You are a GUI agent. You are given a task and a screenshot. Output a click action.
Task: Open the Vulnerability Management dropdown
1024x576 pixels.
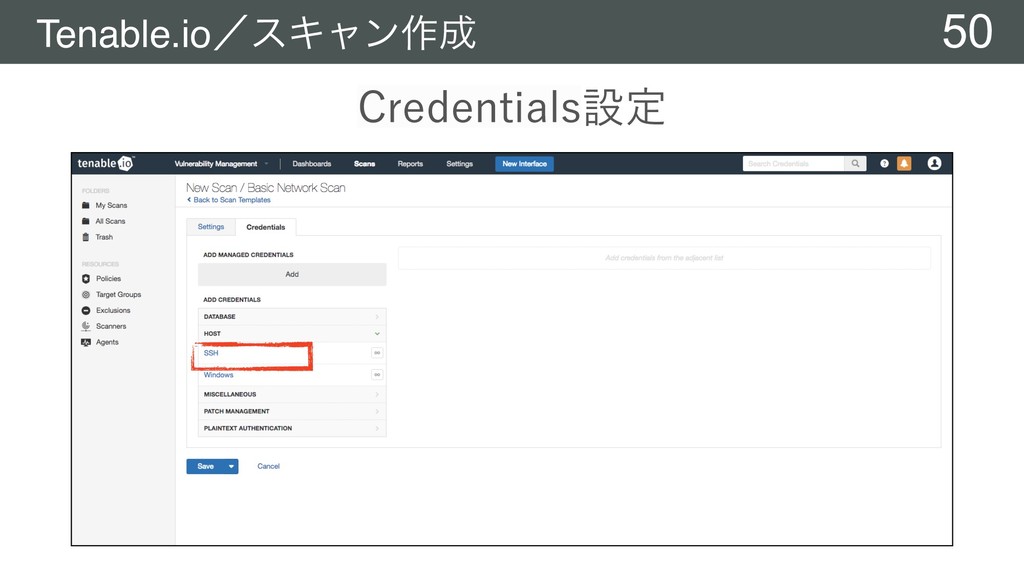click(x=221, y=164)
